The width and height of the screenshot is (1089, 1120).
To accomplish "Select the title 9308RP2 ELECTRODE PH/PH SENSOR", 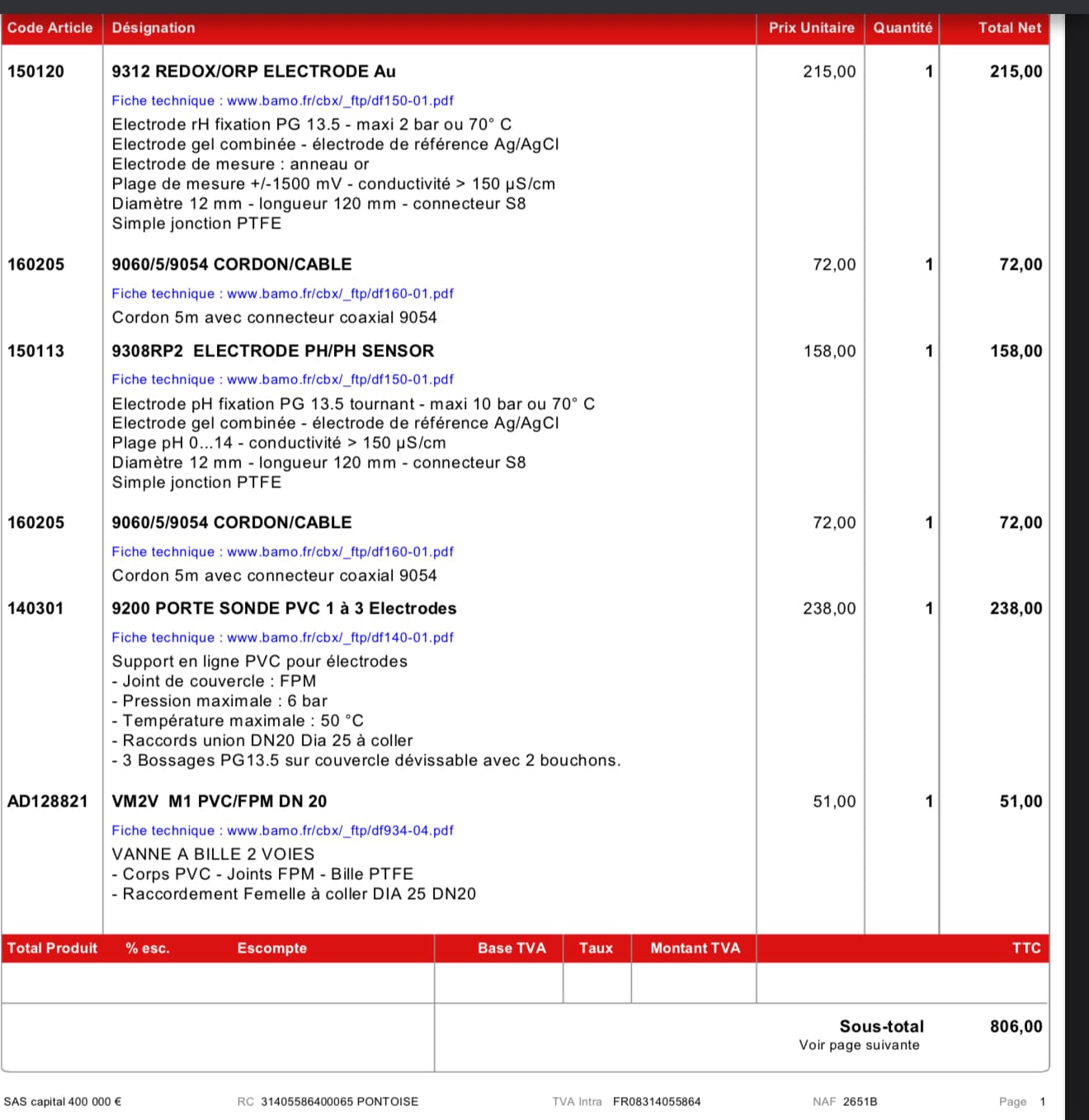I will (x=273, y=351).
